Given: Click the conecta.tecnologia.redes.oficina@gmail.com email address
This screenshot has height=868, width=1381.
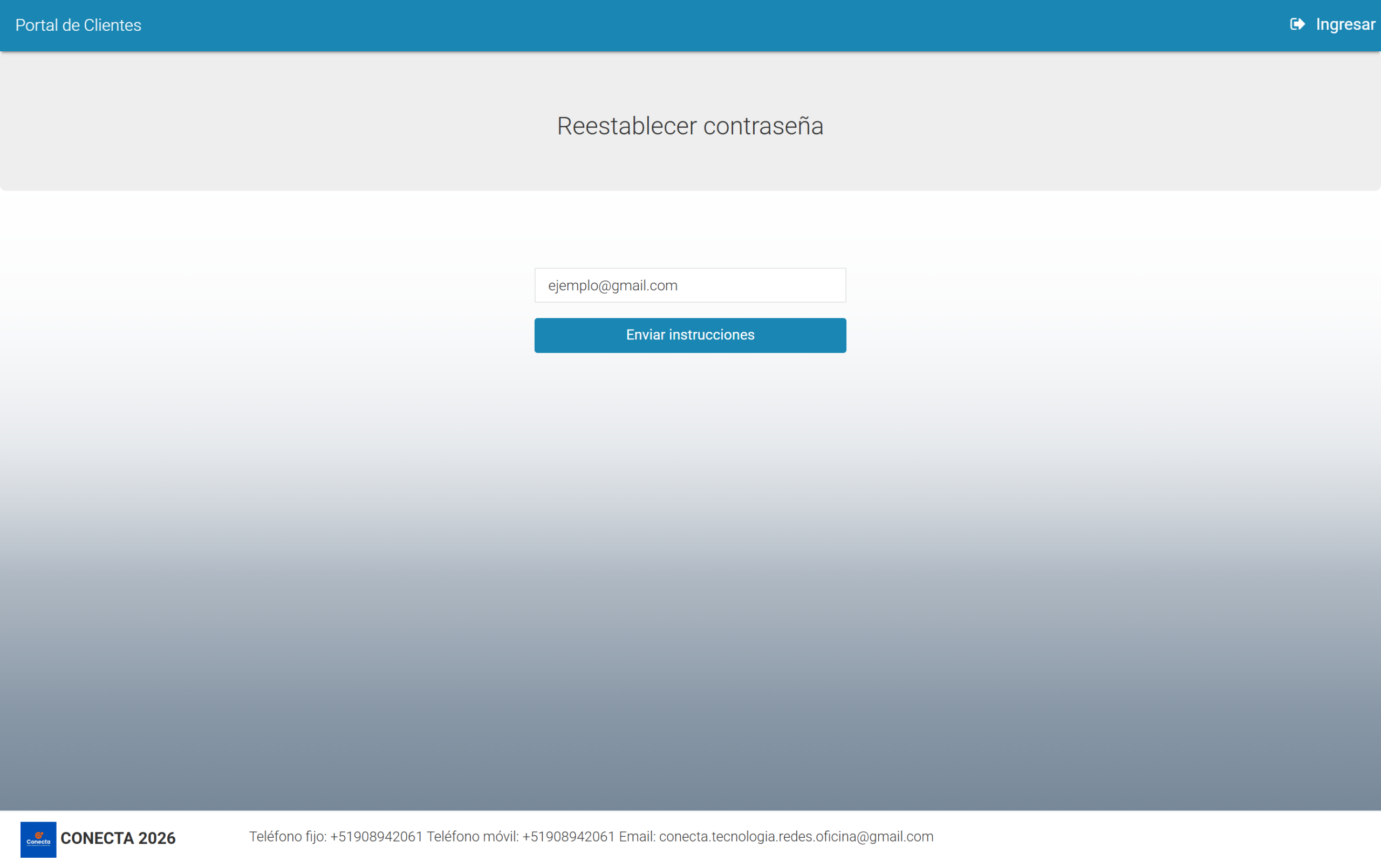Looking at the screenshot, I should pos(796,837).
